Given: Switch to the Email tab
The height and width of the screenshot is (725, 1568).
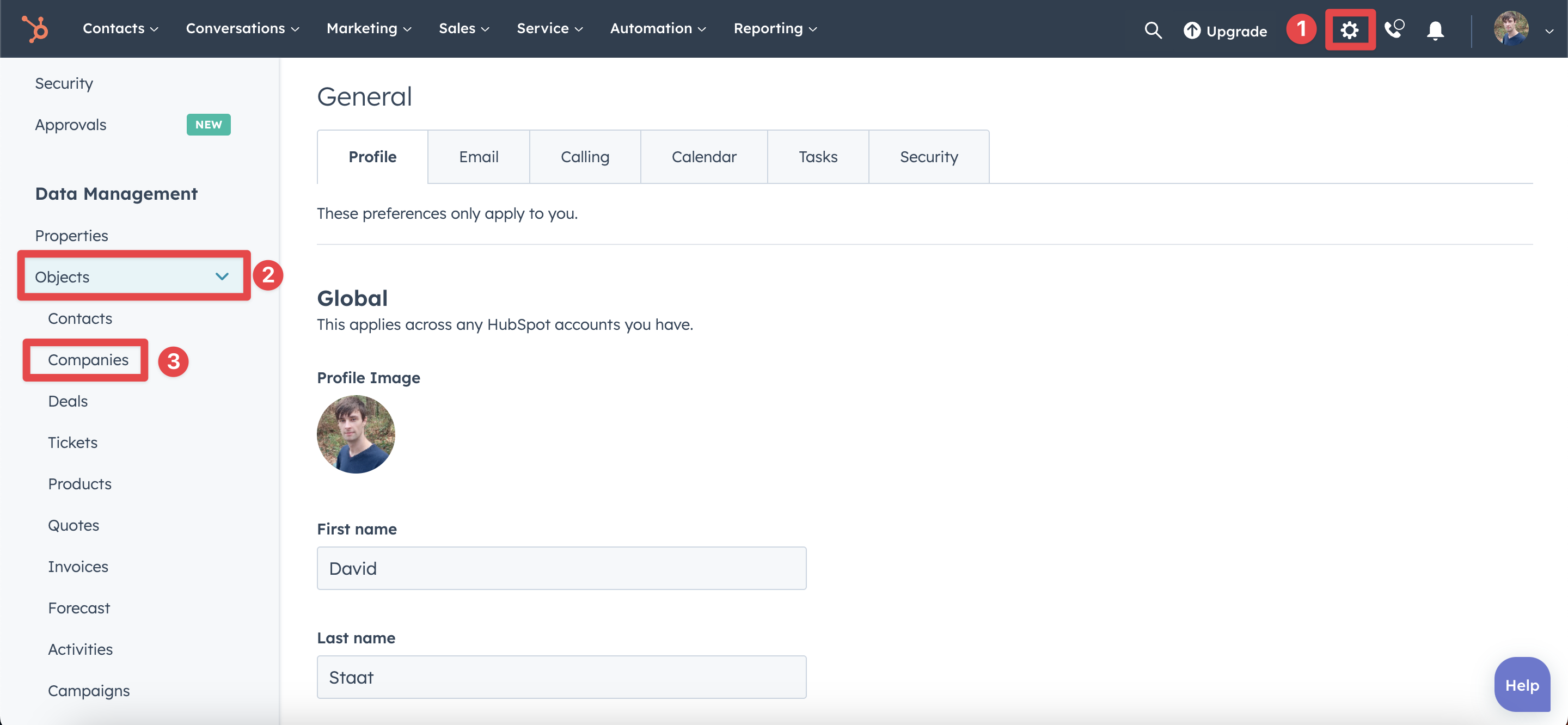Looking at the screenshot, I should pos(479,156).
